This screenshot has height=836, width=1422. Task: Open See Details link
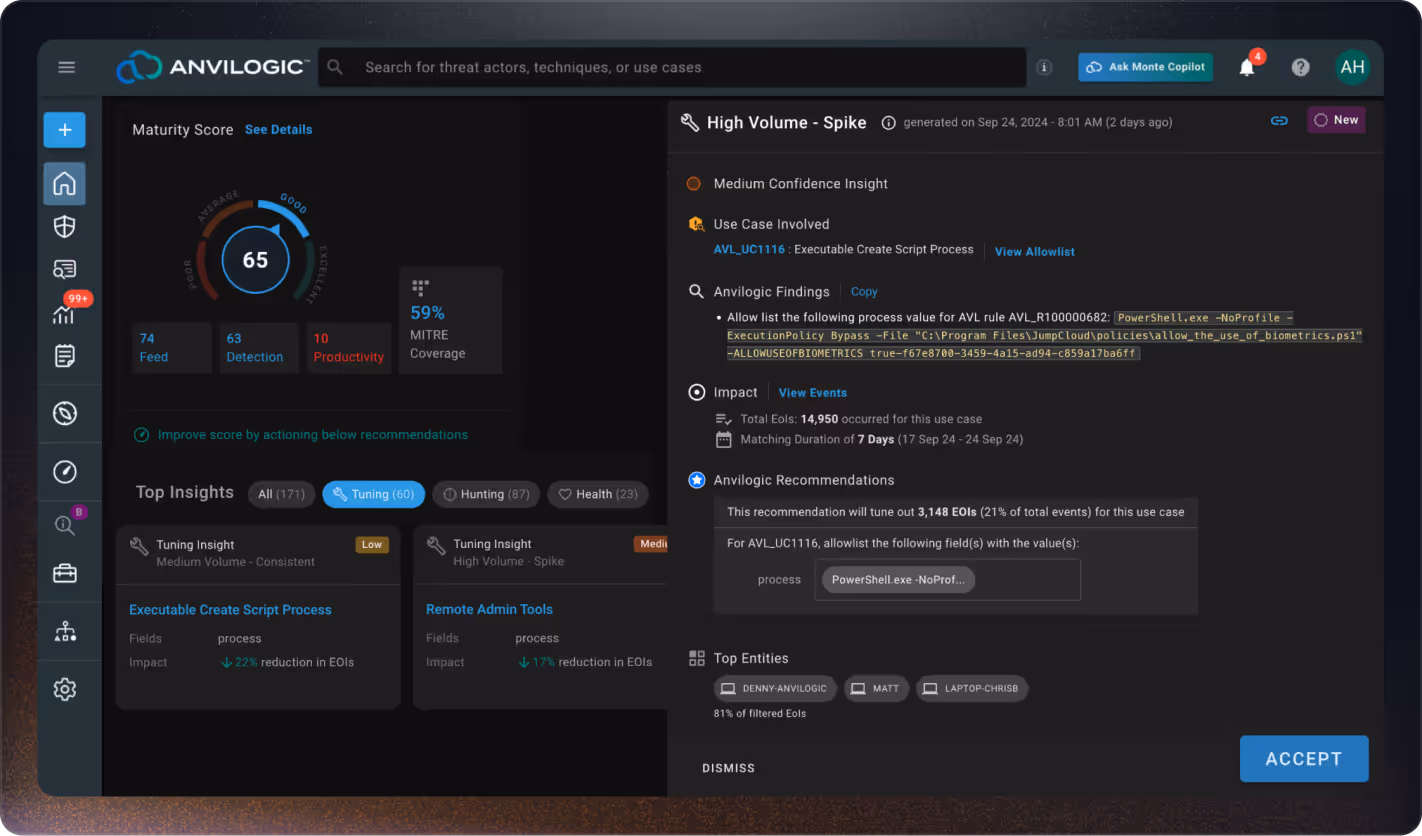pos(278,130)
